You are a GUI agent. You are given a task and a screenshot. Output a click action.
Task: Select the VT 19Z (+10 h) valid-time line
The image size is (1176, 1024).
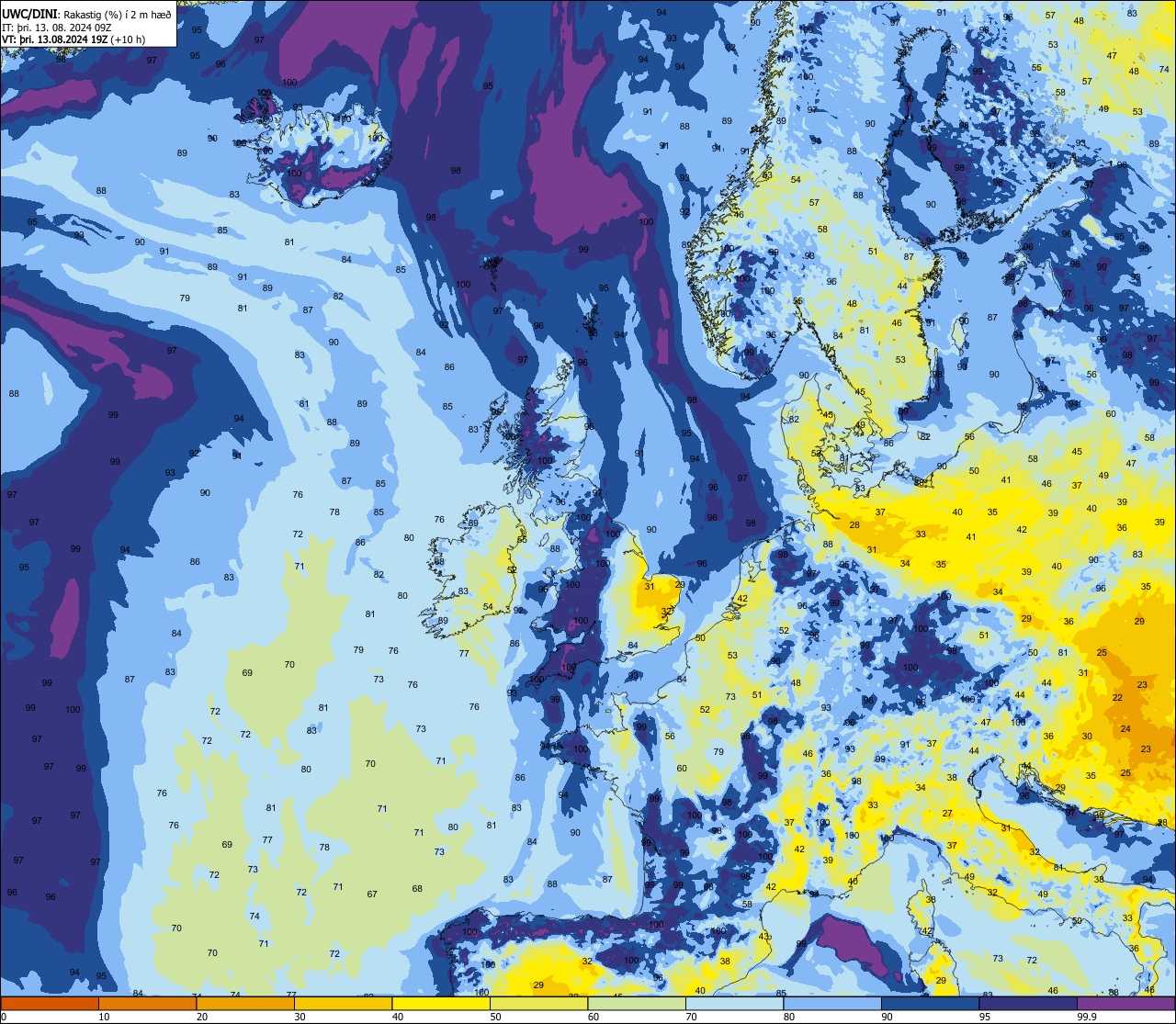click(73, 39)
